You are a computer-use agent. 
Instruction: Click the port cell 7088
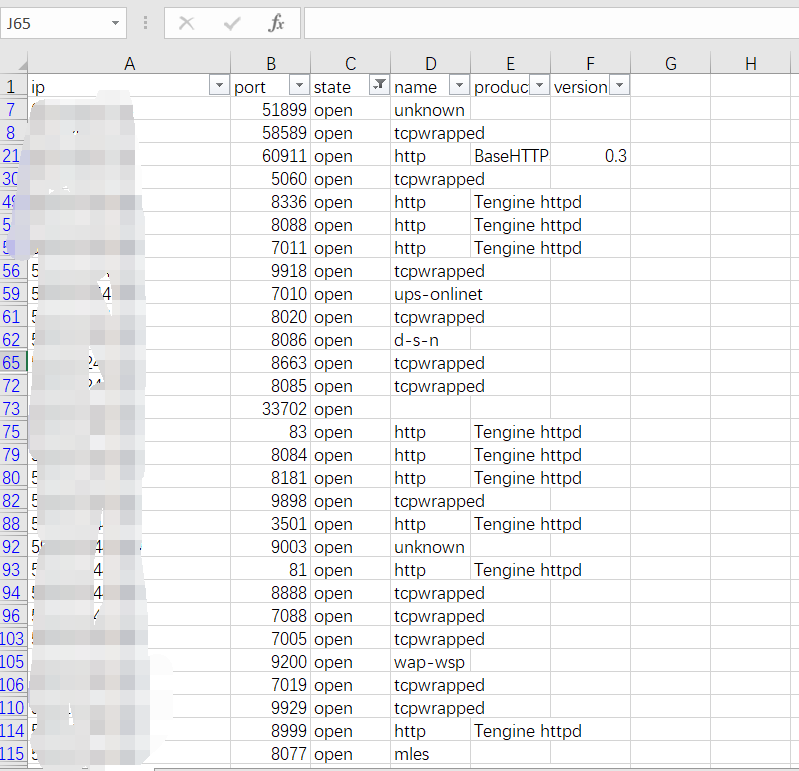click(x=271, y=616)
